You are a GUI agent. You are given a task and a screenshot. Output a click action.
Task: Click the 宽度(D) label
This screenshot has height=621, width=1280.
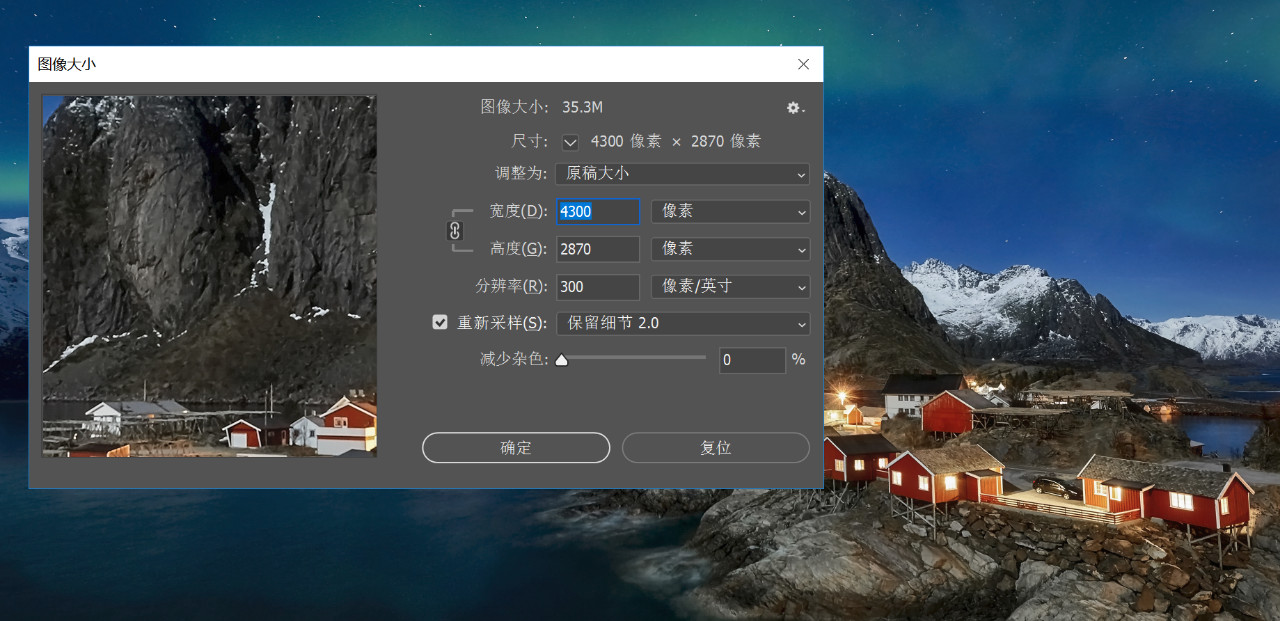(518, 212)
